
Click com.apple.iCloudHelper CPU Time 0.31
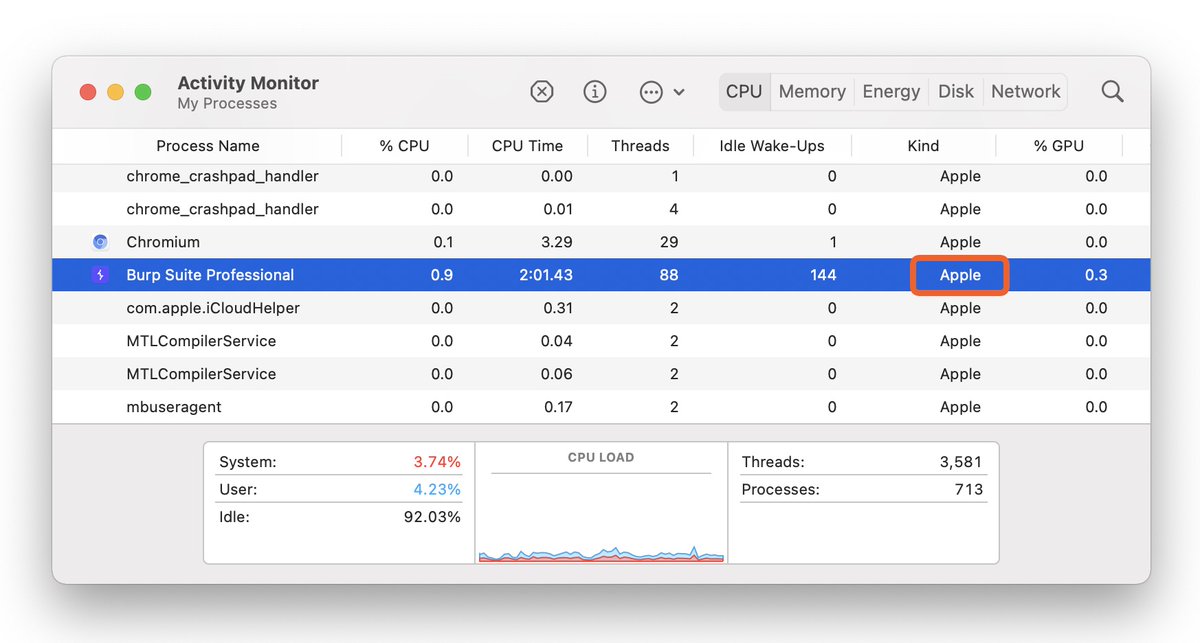tap(556, 308)
